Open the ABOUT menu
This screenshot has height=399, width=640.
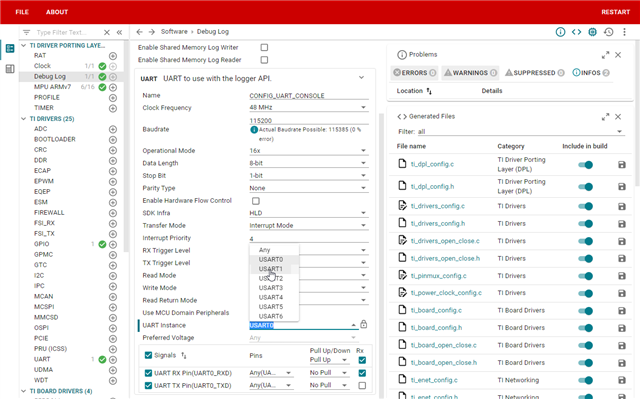point(57,12)
